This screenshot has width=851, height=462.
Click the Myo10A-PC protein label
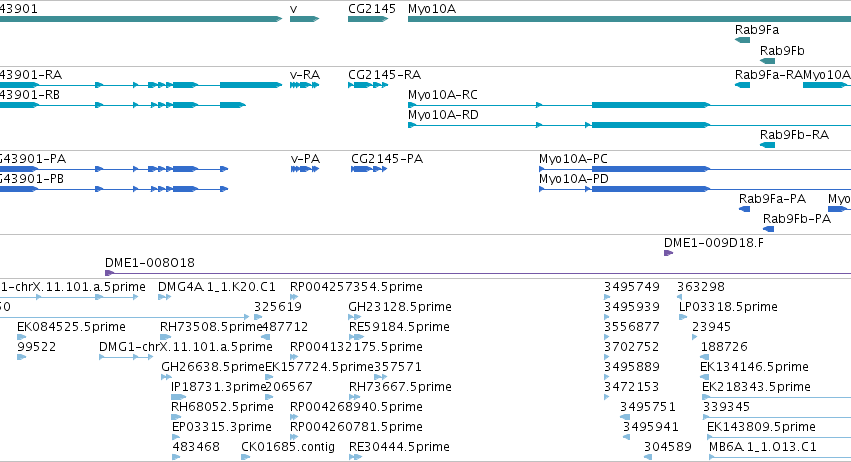click(x=573, y=159)
